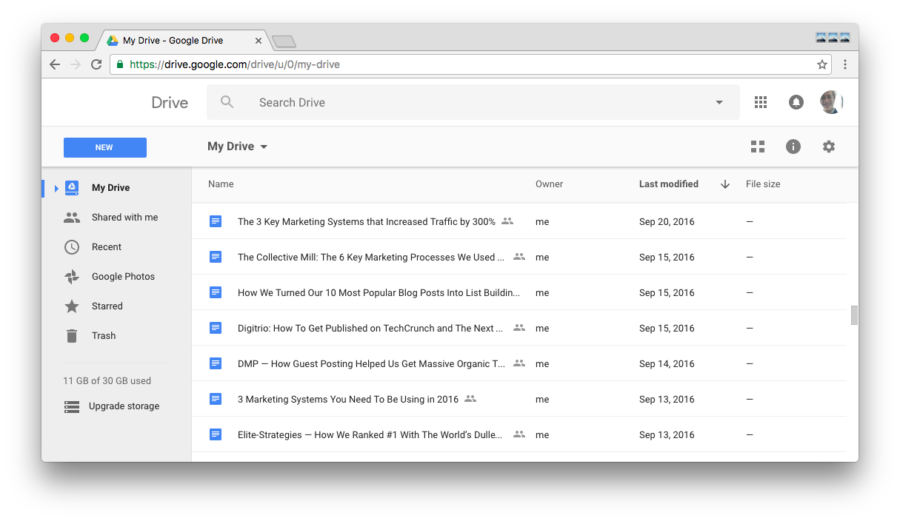900x521 pixels.
Task: Click shared icon on 'The Collective Mill' row
Action: point(519,256)
